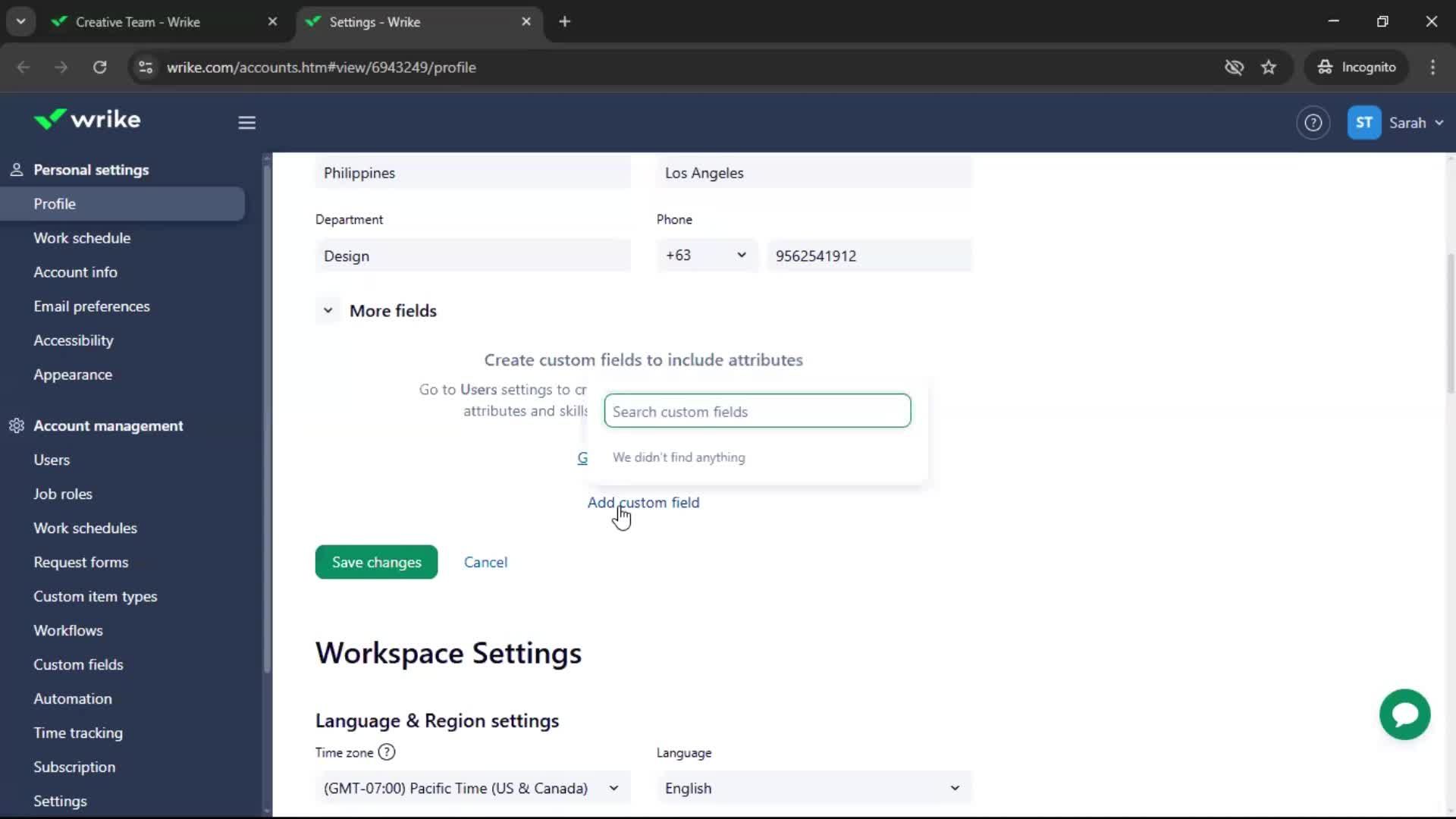Image resolution: width=1456 pixels, height=819 pixels.
Task: Click the Personal settings person icon
Action: (17, 170)
